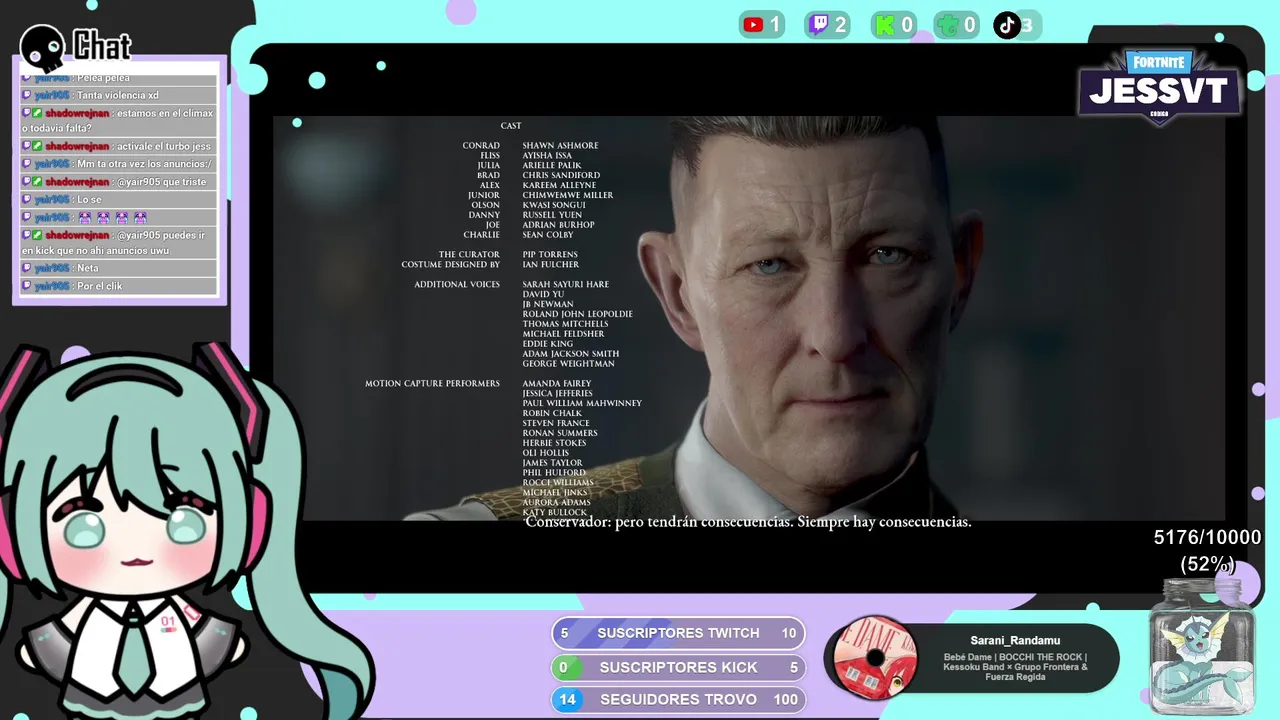This screenshot has width=1280, height=720.
Task: Click Sarani_Randamu in the music widget
Action: pos(1015,640)
